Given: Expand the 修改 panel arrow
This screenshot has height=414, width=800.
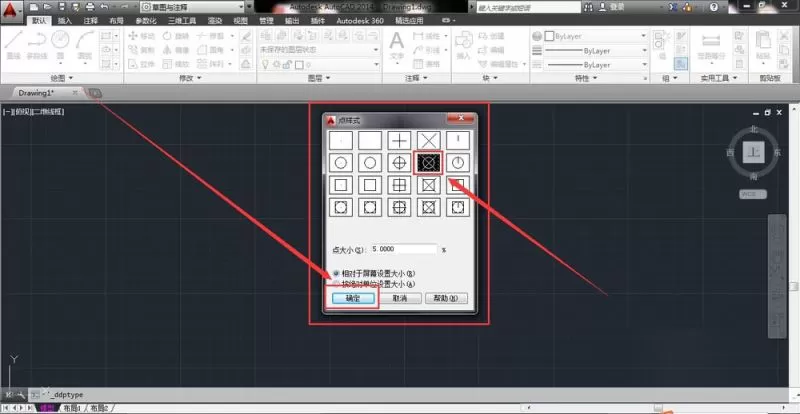Looking at the screenshot, I should [x=199, y=78].
